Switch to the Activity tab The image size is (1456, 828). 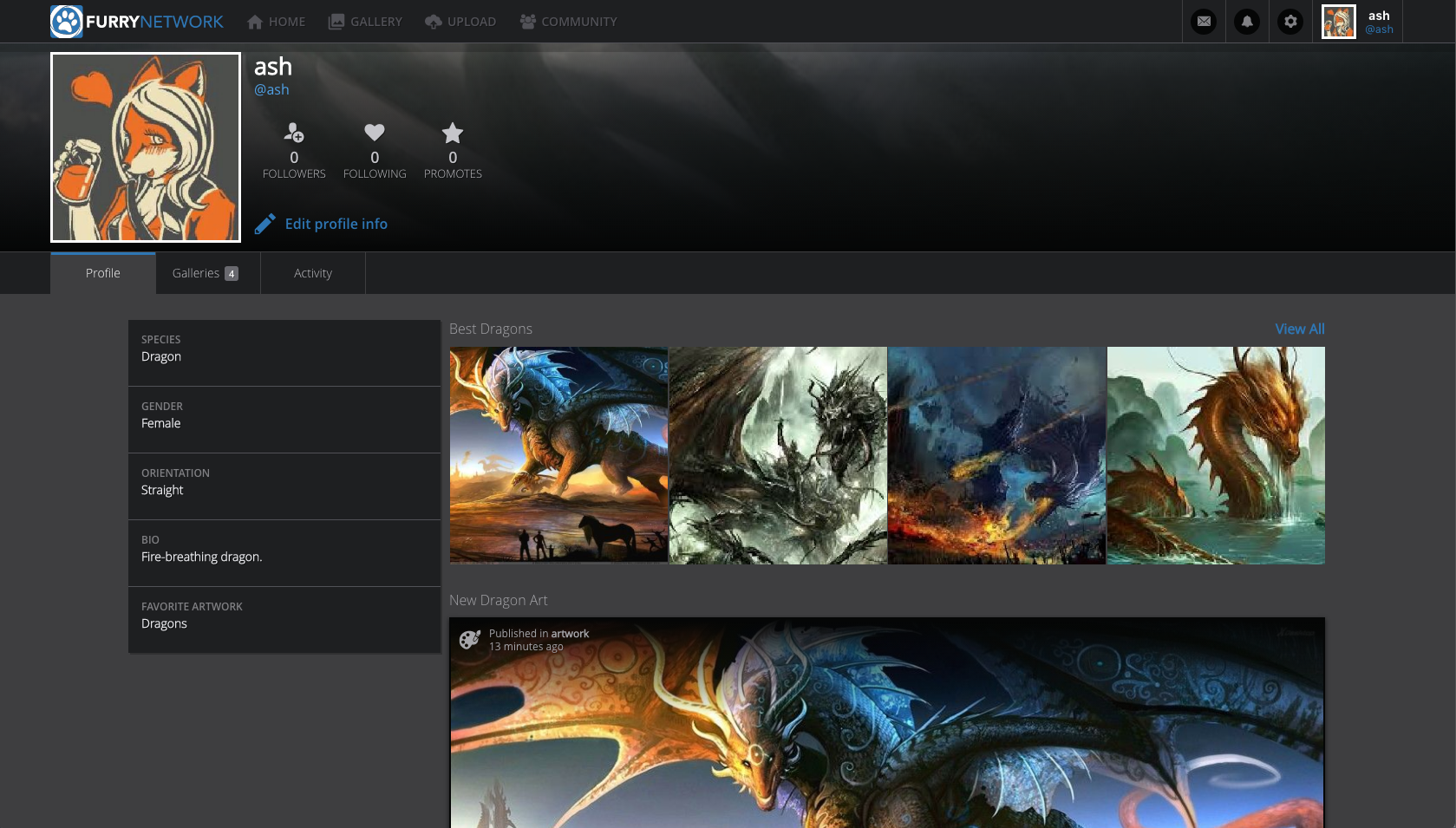click(313, 273)
